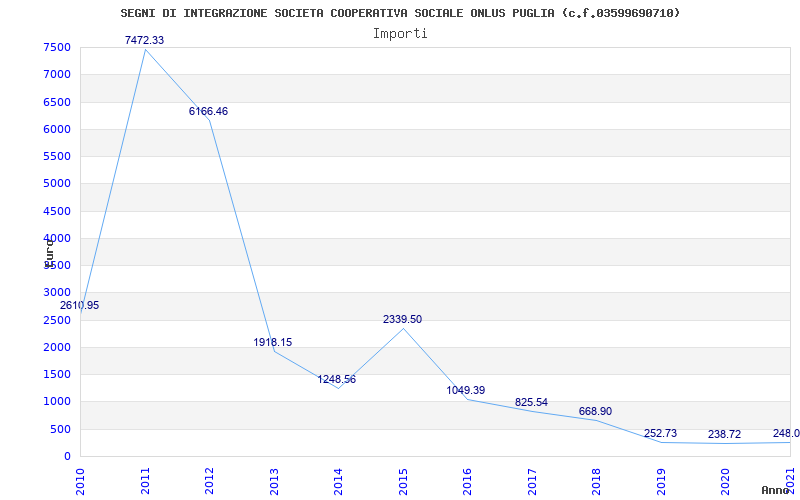Select the 1049.39 data label
The height and width of the screenshot is (500, 800).
466,390
